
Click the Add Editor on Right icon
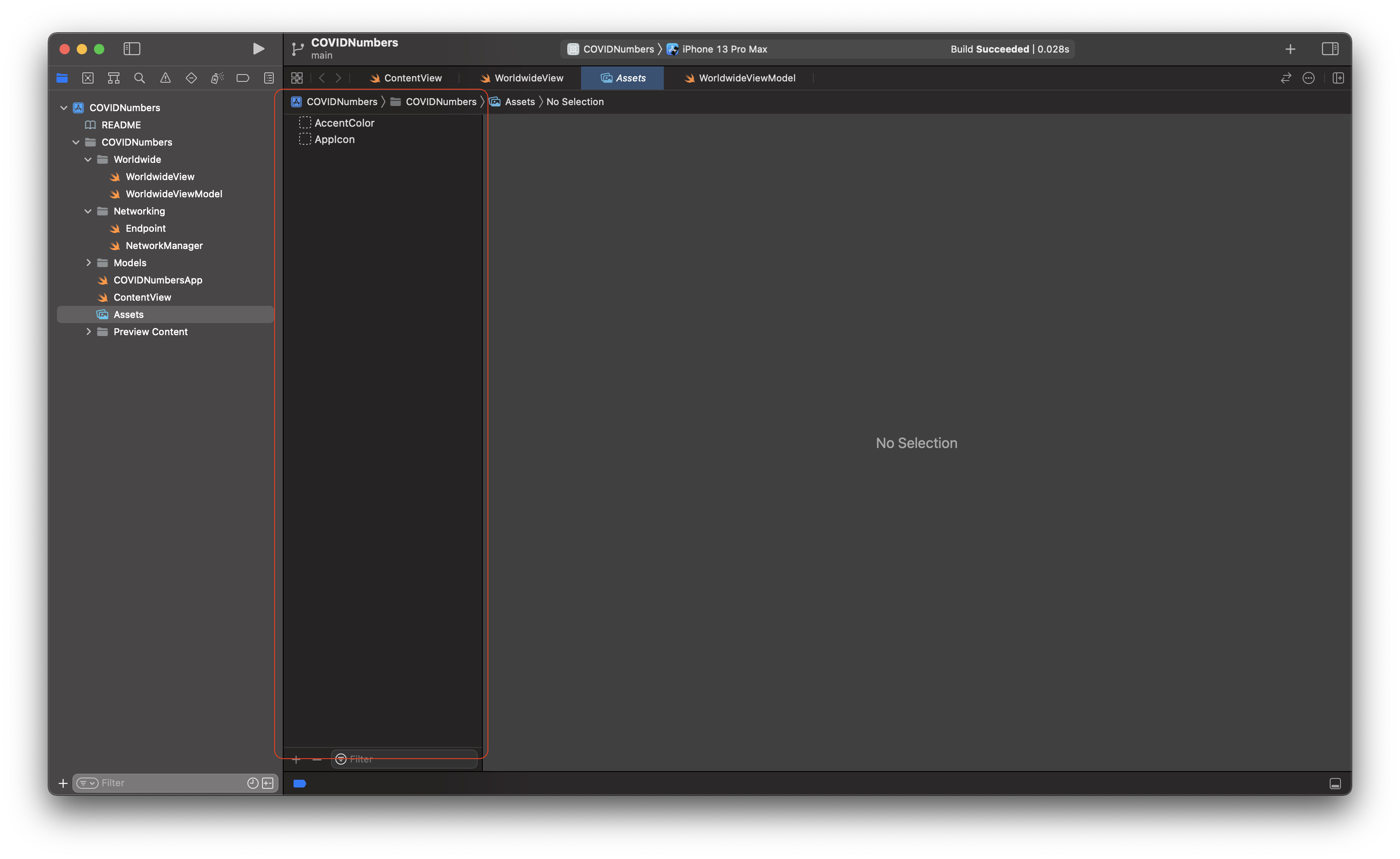point(1338,78)
